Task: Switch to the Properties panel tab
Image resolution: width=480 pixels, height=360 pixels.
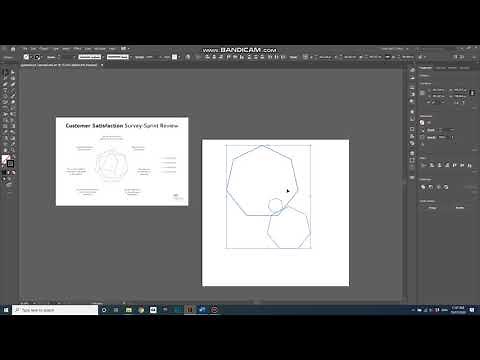Action: pyautogui.click(x=425, y=68)
